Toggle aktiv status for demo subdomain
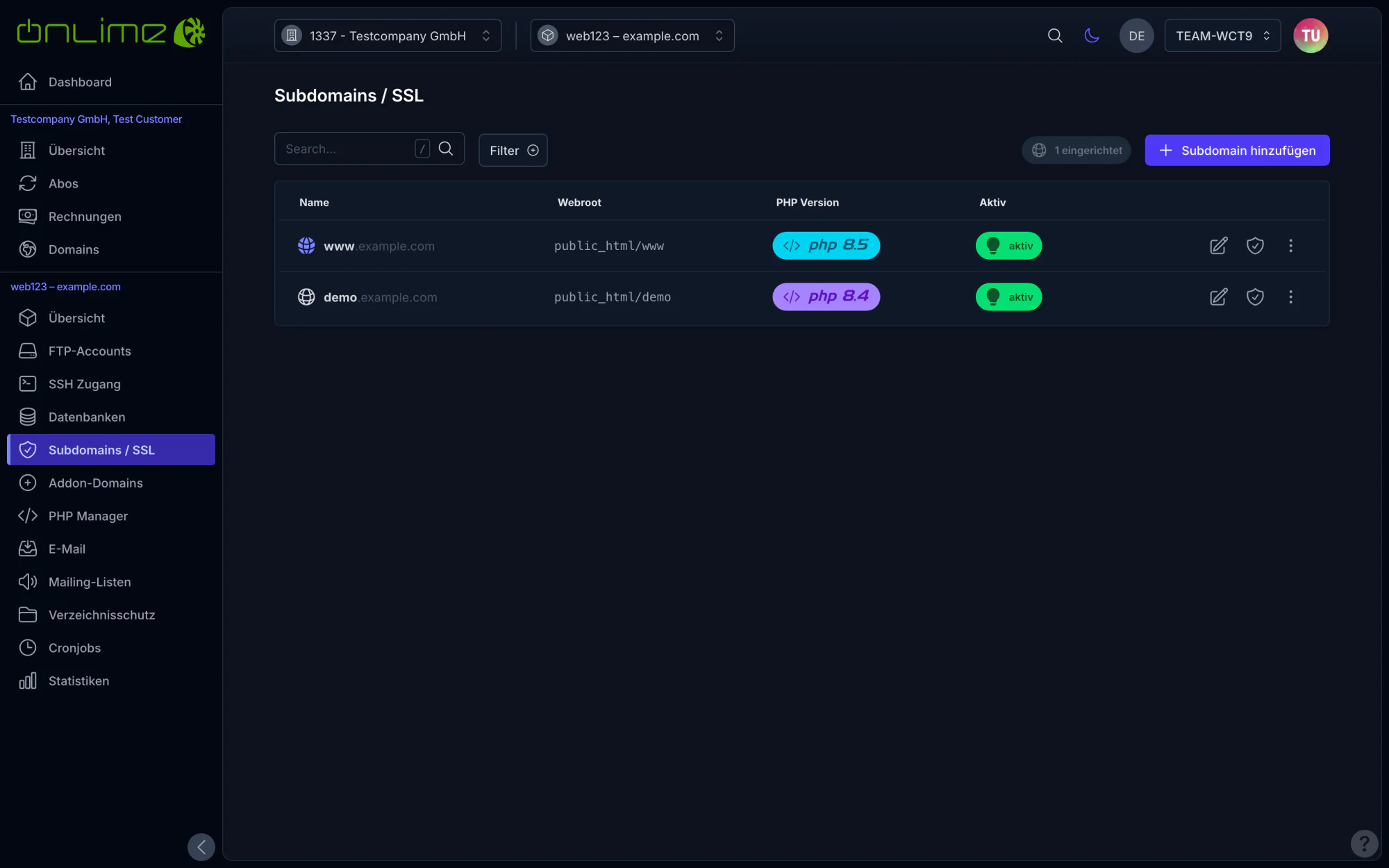The image size is (1389, 868). point(1008,297)
